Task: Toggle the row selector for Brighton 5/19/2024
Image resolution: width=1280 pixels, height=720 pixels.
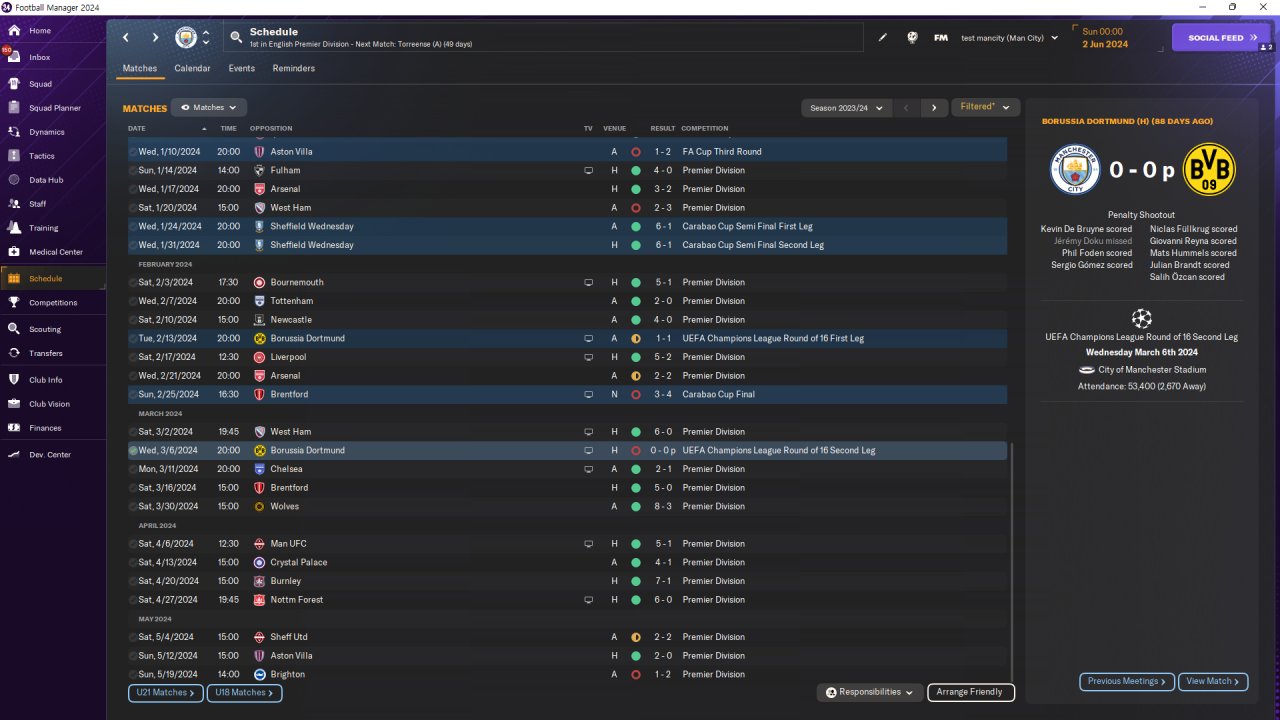Action: coord(133,675)
